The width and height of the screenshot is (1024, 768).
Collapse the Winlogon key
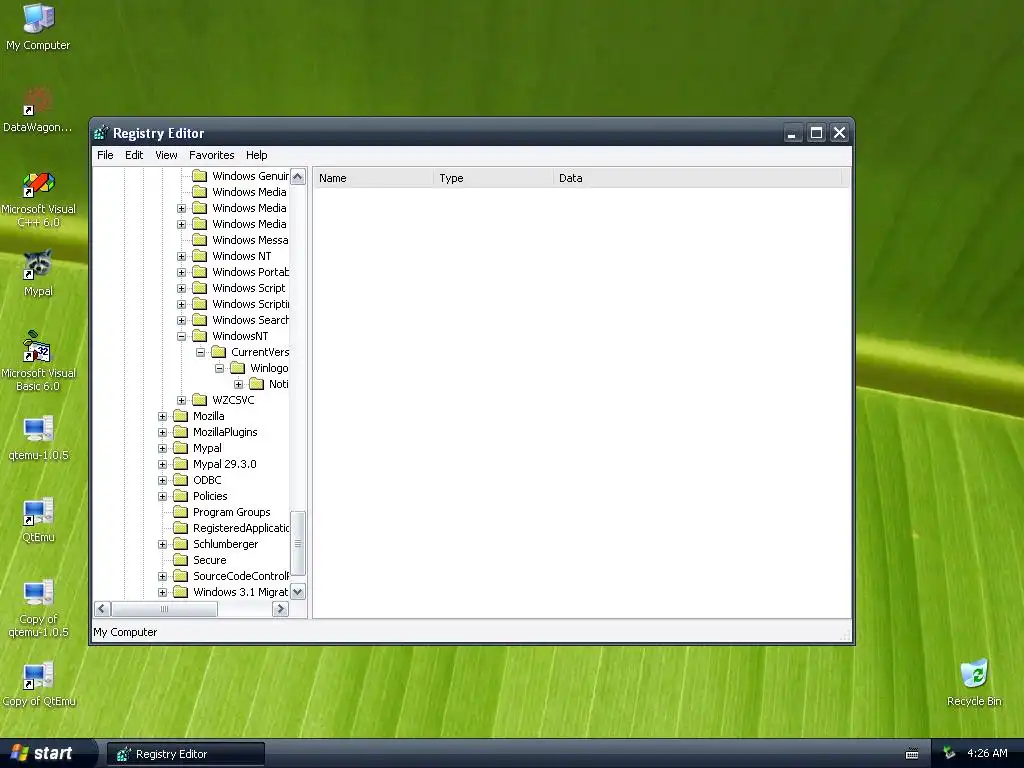(x=219, y=368)
